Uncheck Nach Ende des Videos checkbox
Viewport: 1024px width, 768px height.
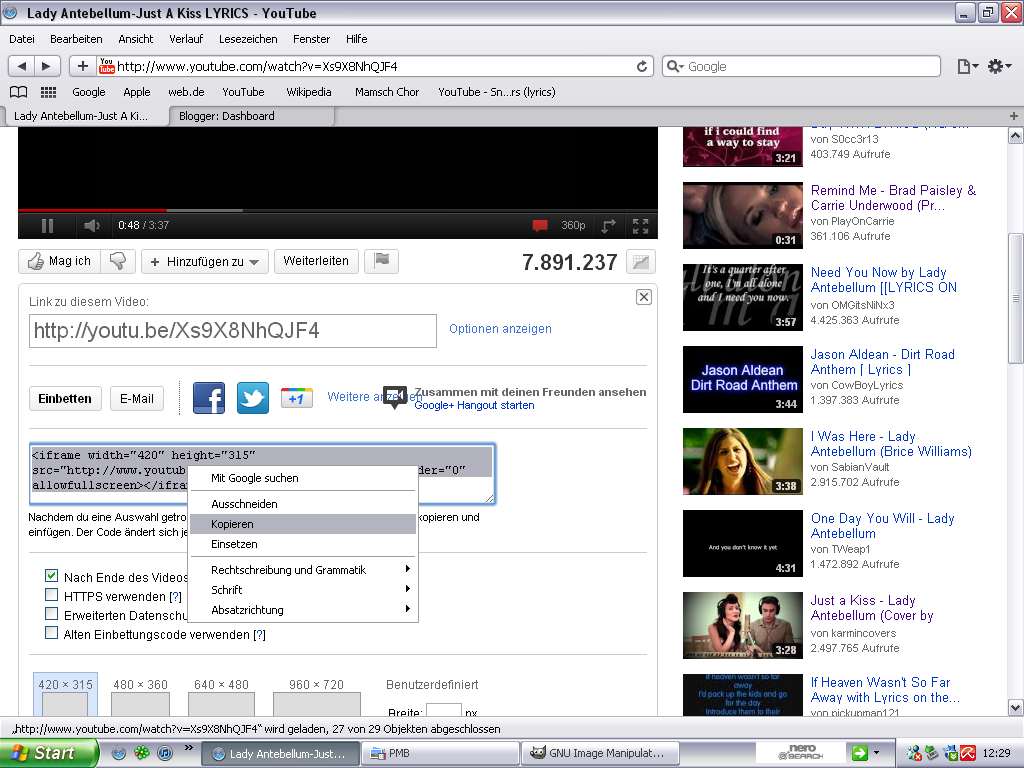pyautogui.click(x=52, y=576)
